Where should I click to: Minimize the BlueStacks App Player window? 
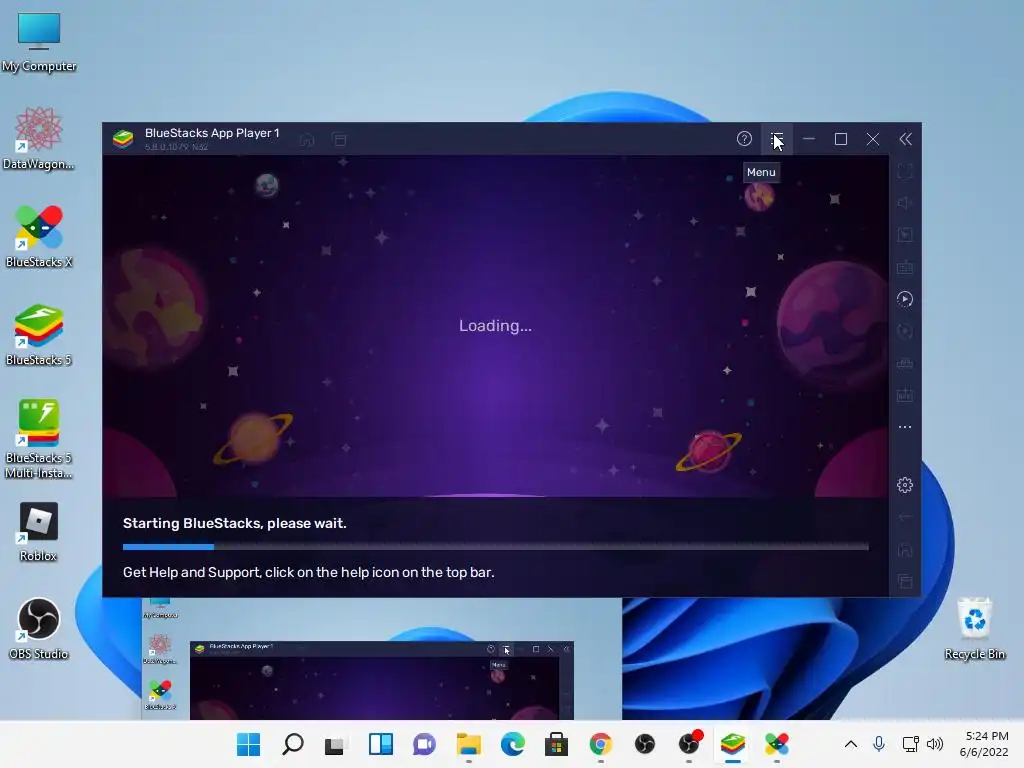(808, 139)
